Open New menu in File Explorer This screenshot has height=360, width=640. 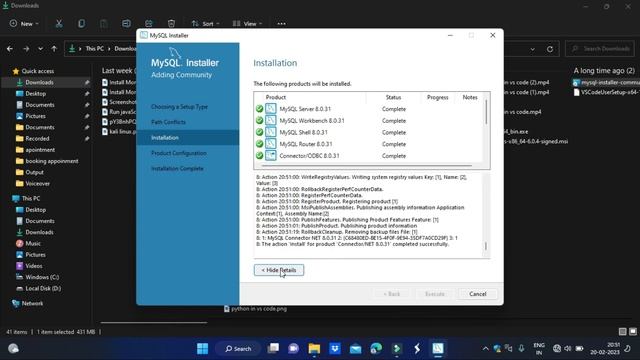click(24, 24)
